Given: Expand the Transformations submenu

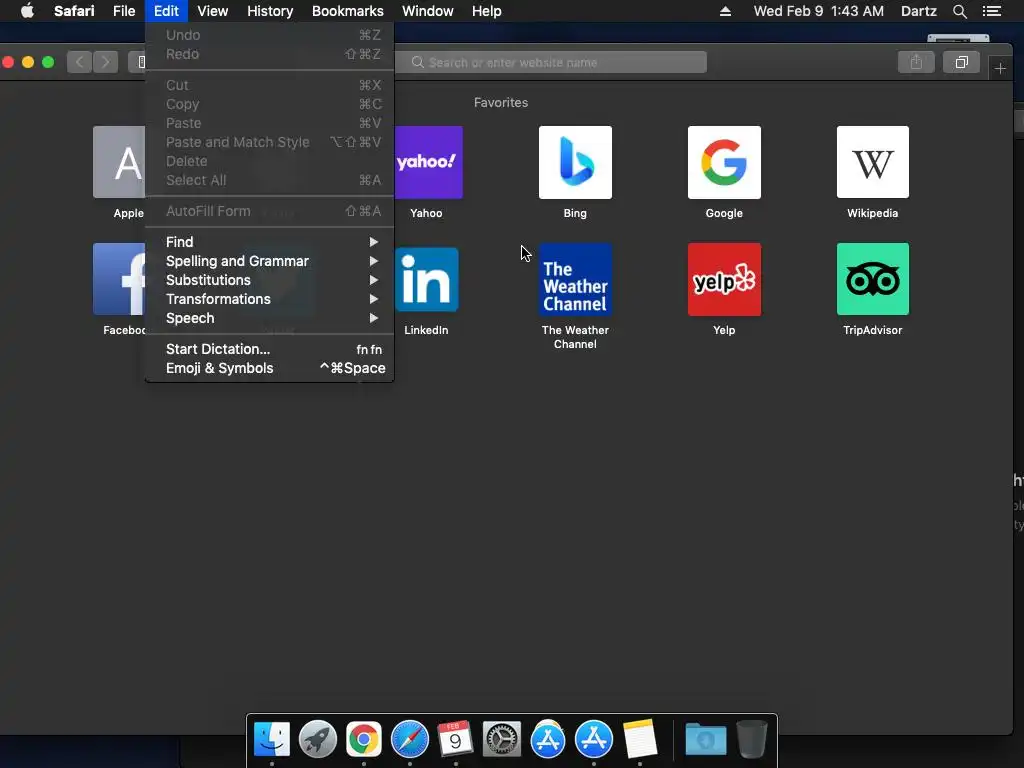Looking at the screenshot, I should click(270, 299).
